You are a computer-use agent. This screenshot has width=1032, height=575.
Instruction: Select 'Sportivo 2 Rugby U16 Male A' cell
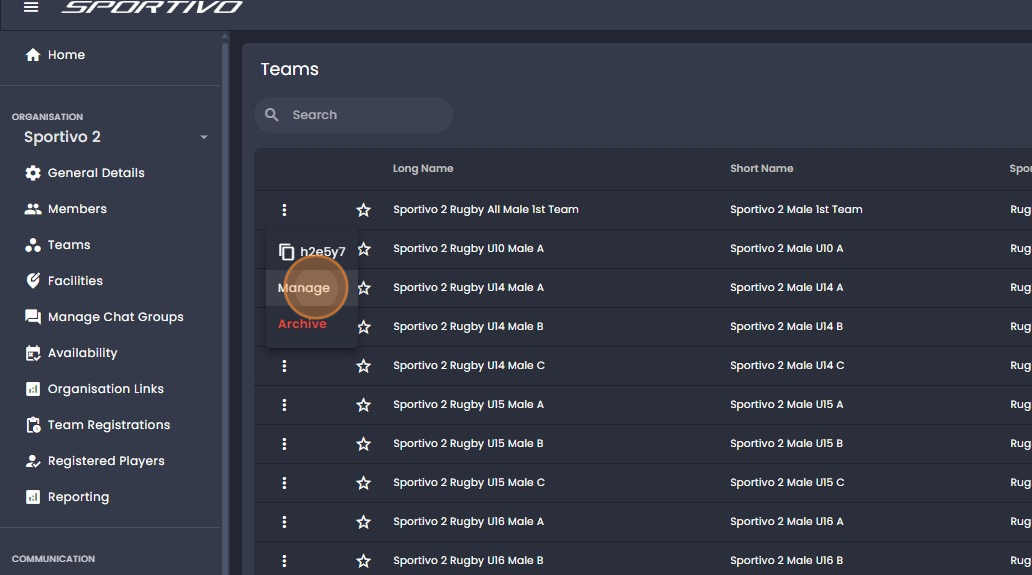(469, 522)
